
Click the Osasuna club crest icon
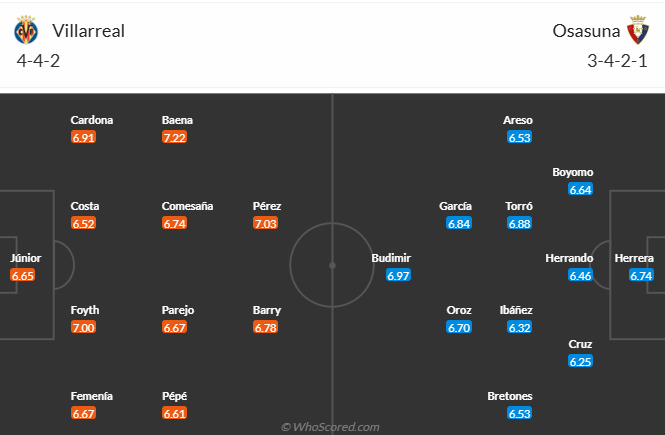tap(637, 30)
